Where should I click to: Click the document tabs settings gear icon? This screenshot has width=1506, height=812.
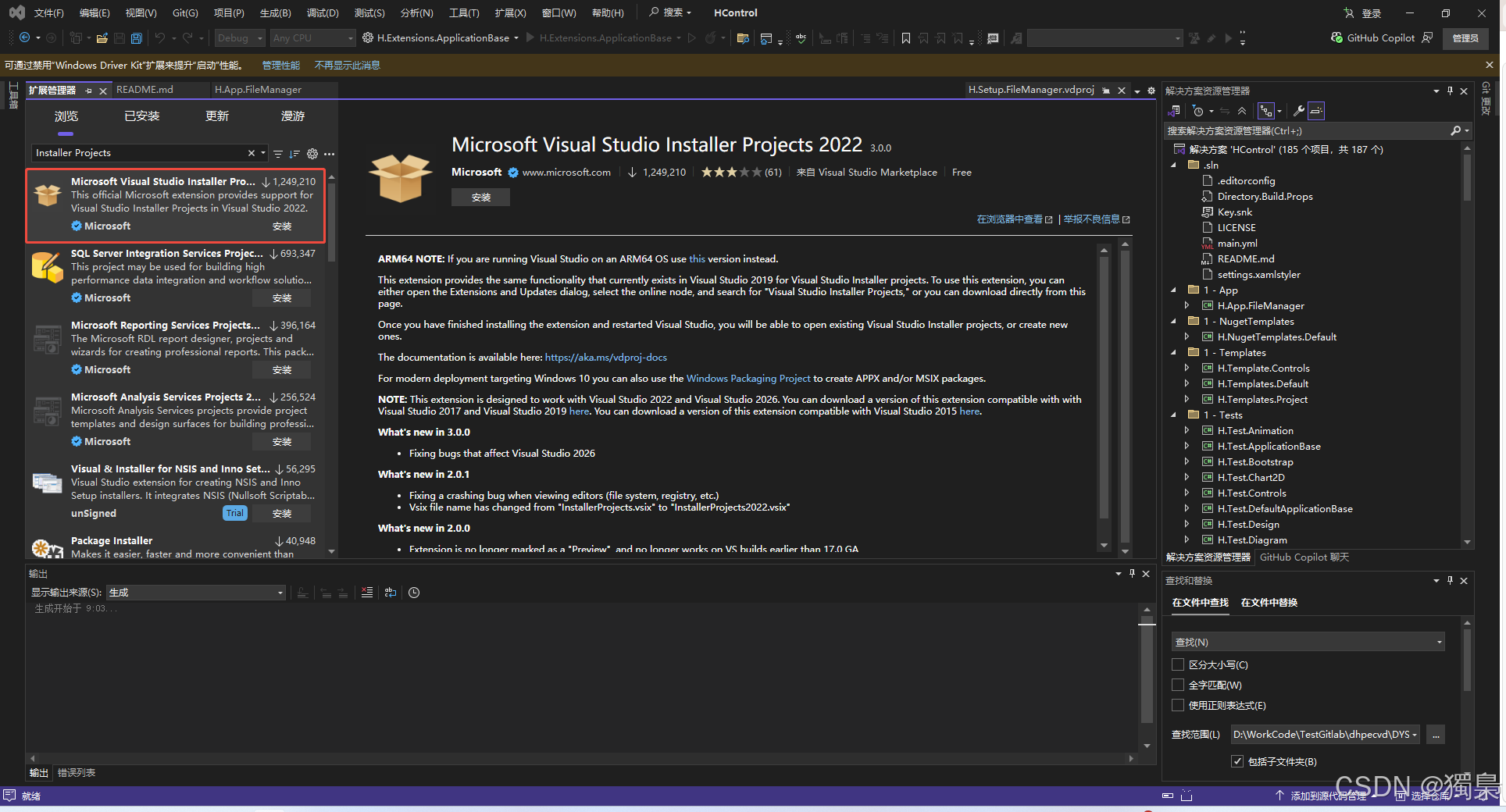1151,91
